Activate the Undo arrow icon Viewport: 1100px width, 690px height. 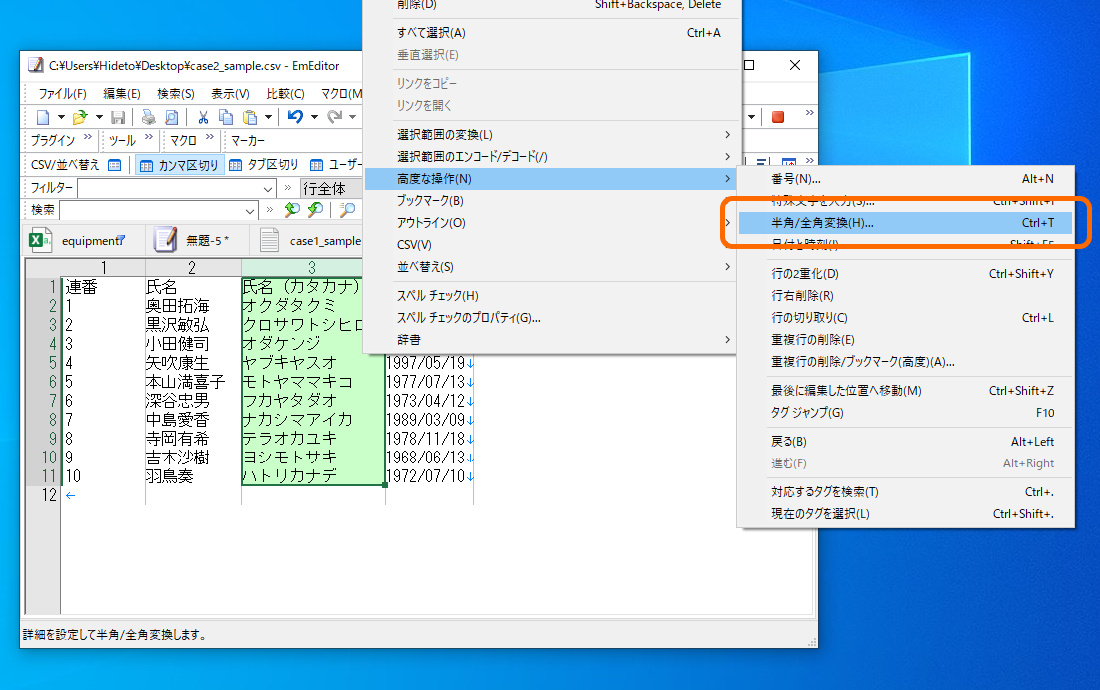point(295,116)
